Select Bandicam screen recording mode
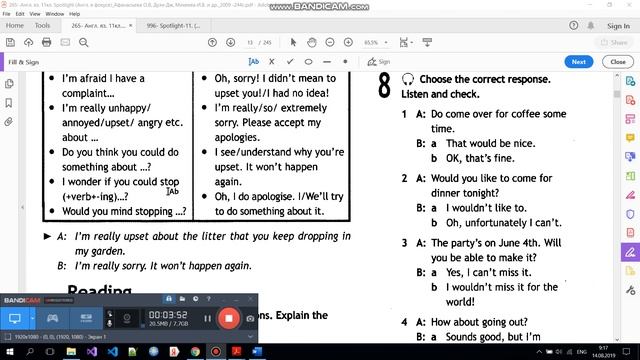This screenshot has height=360, width=640. coord(15,318)
